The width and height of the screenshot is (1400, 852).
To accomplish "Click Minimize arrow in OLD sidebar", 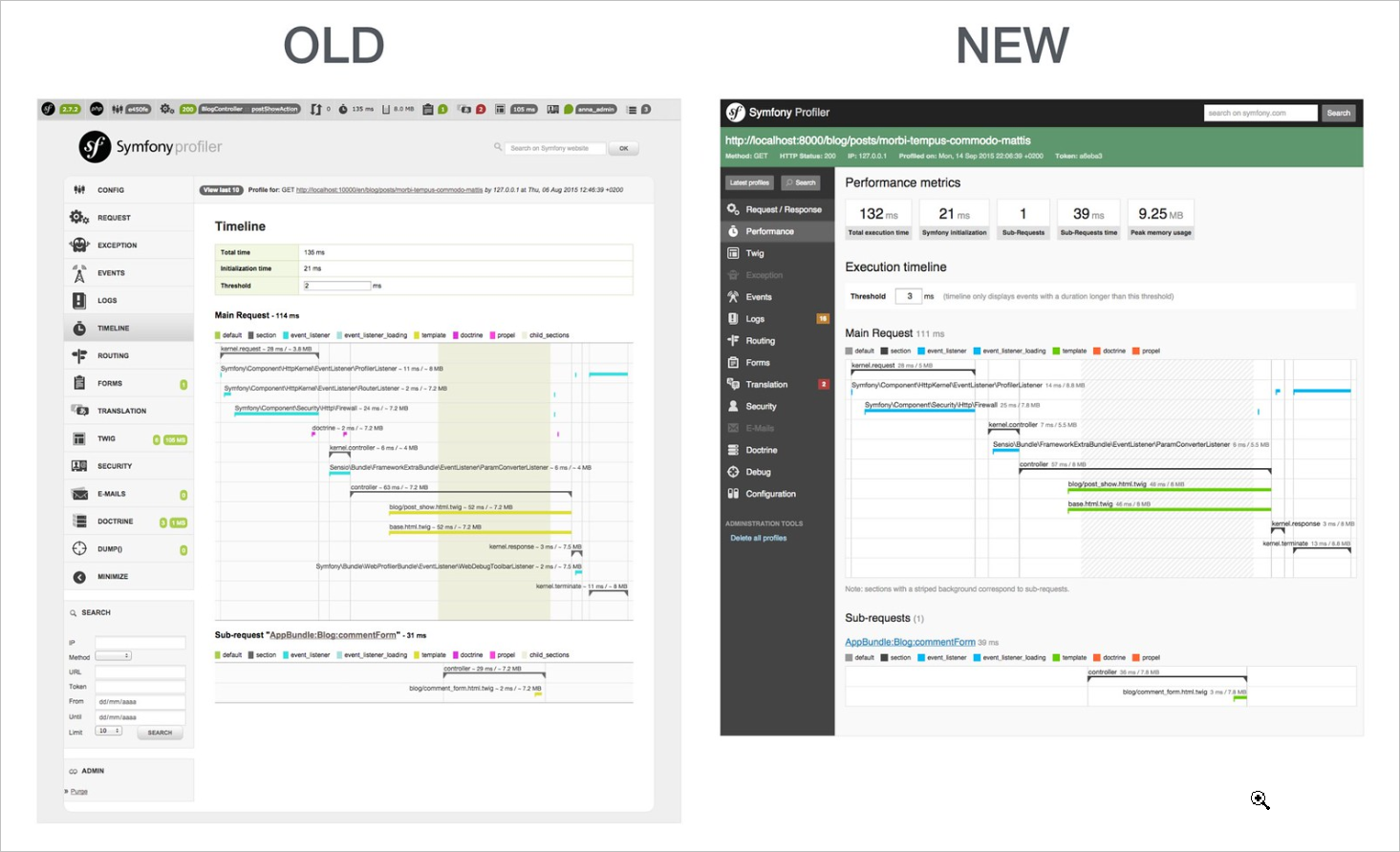I will pyautogui.click(x=128, y=577).
